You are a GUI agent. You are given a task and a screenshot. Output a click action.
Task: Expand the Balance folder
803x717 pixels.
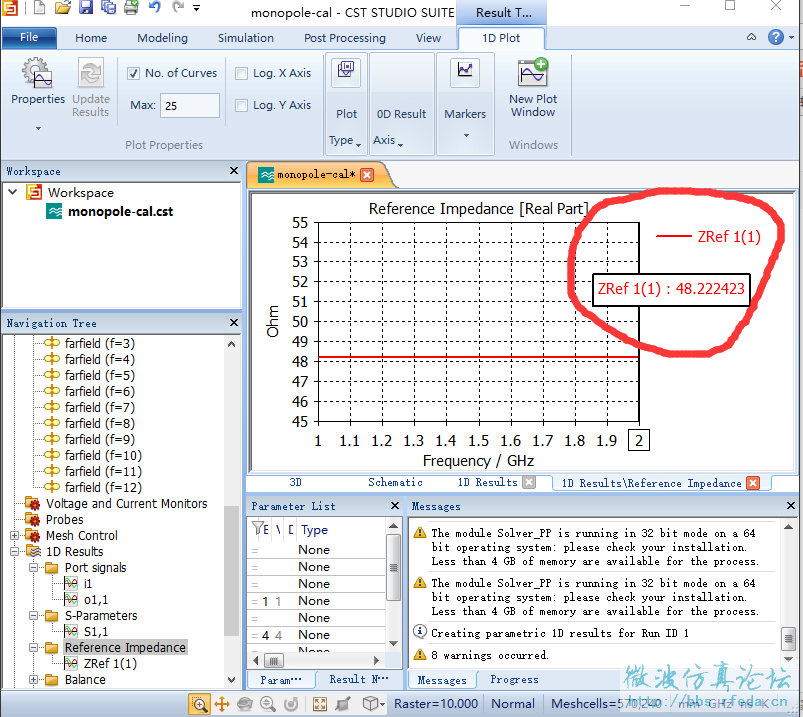coord(33,680)
